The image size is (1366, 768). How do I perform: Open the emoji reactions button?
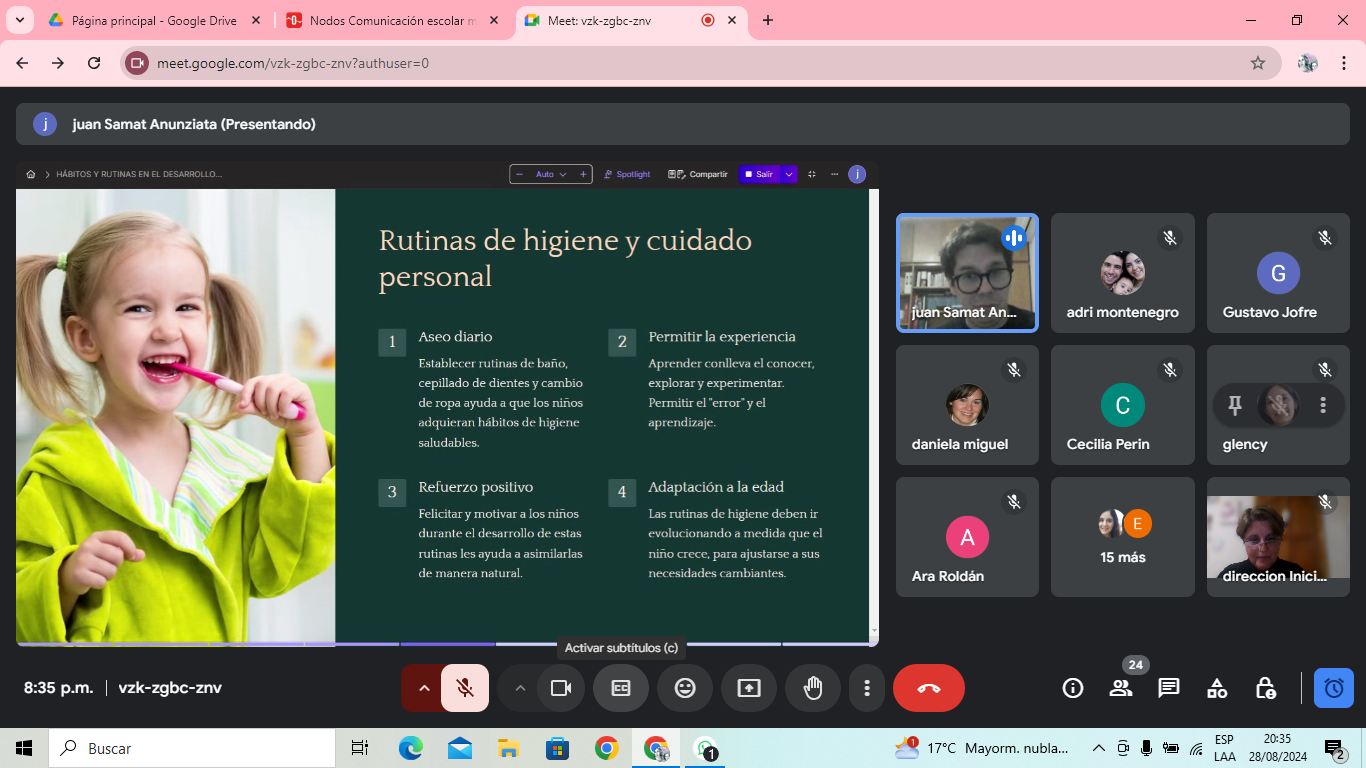[685, 688]
